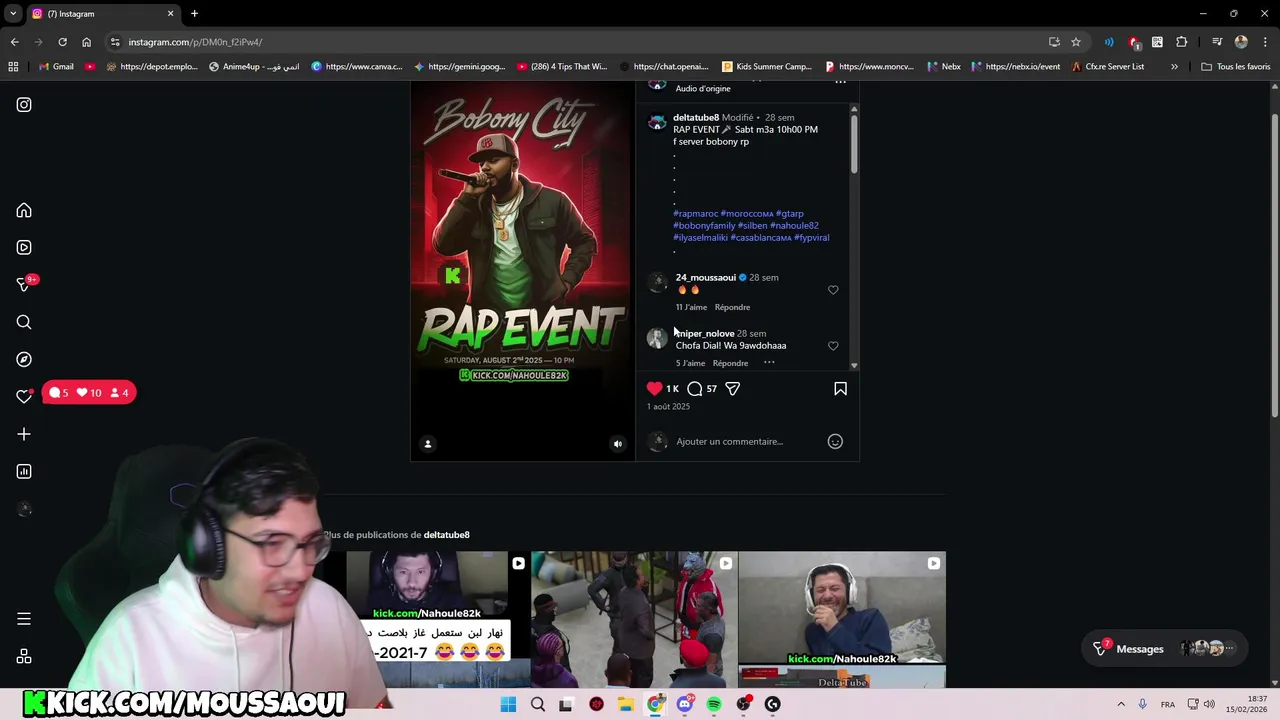
Task: Open Tous les favoris folder
Action: coord(1235,66)
